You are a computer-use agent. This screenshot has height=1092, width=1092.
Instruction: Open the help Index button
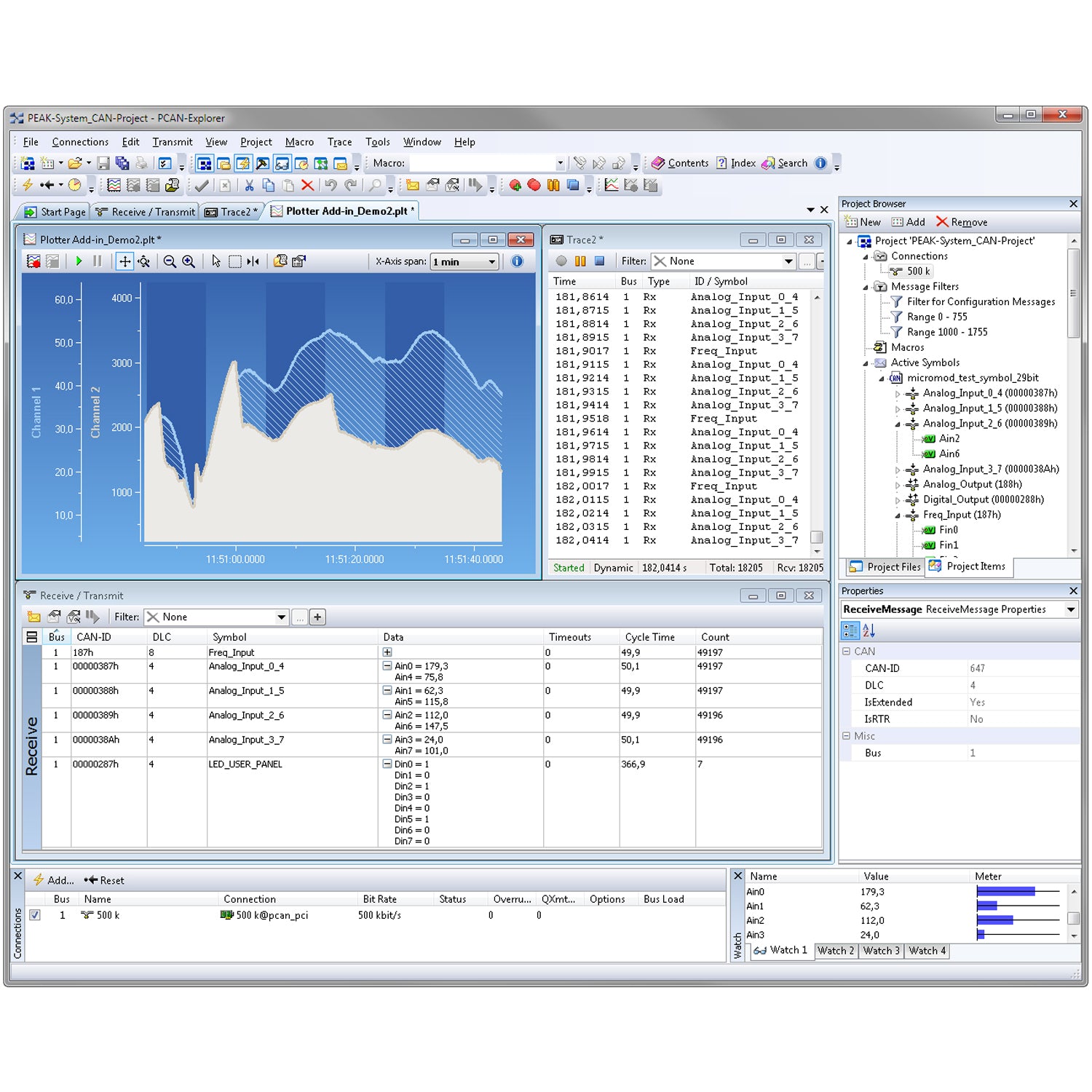pyautogui.click(x=736, y=163)
